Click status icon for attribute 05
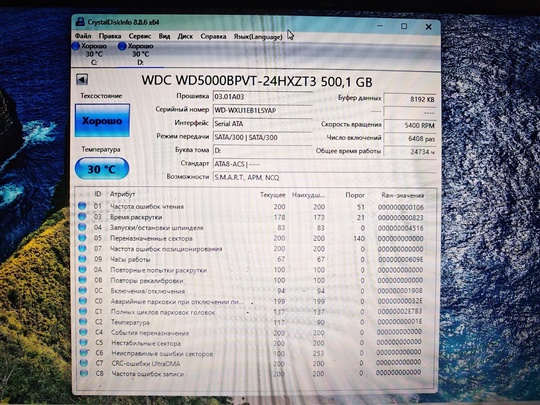 point(82,238)
